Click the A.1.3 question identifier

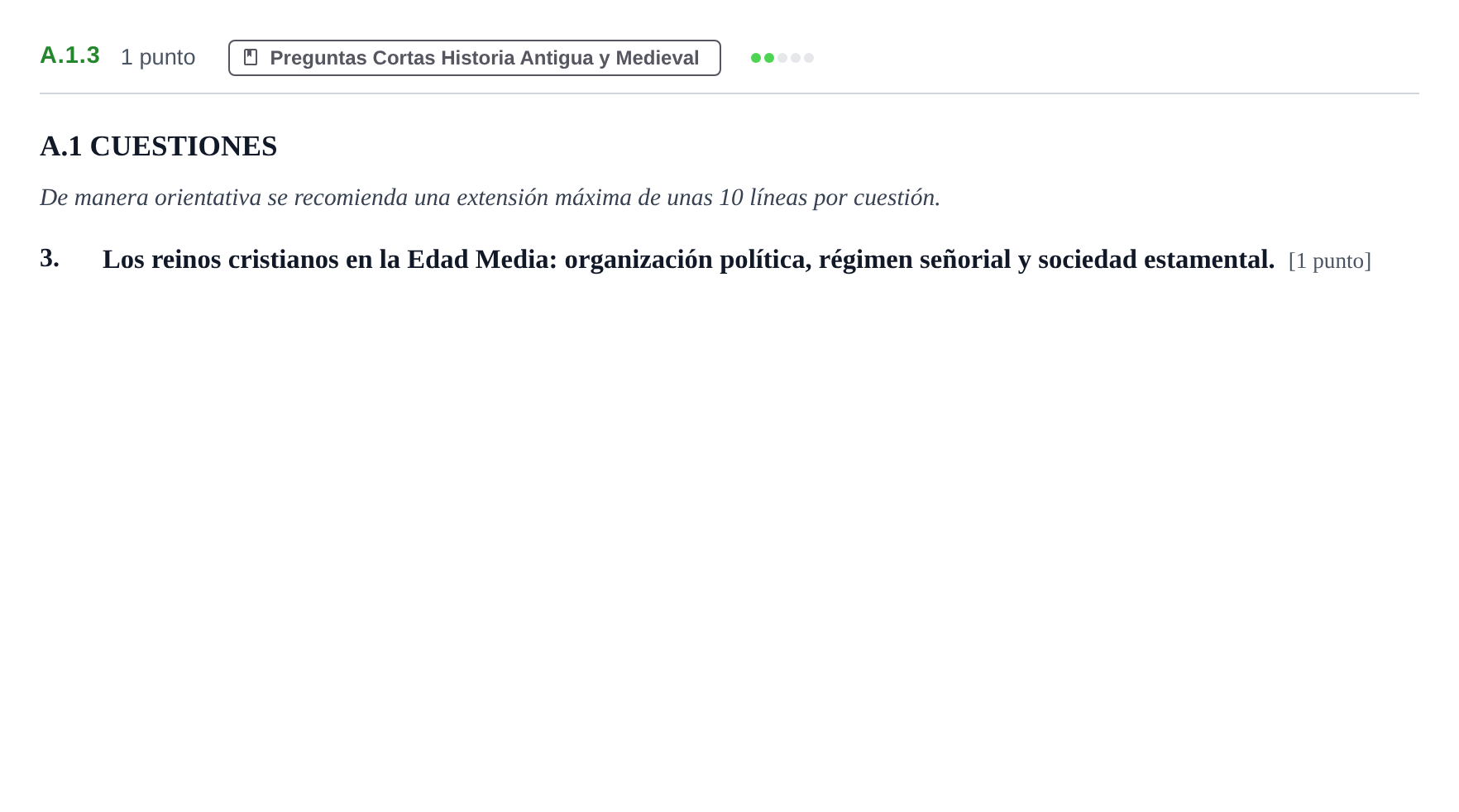(x=69, y=55)
